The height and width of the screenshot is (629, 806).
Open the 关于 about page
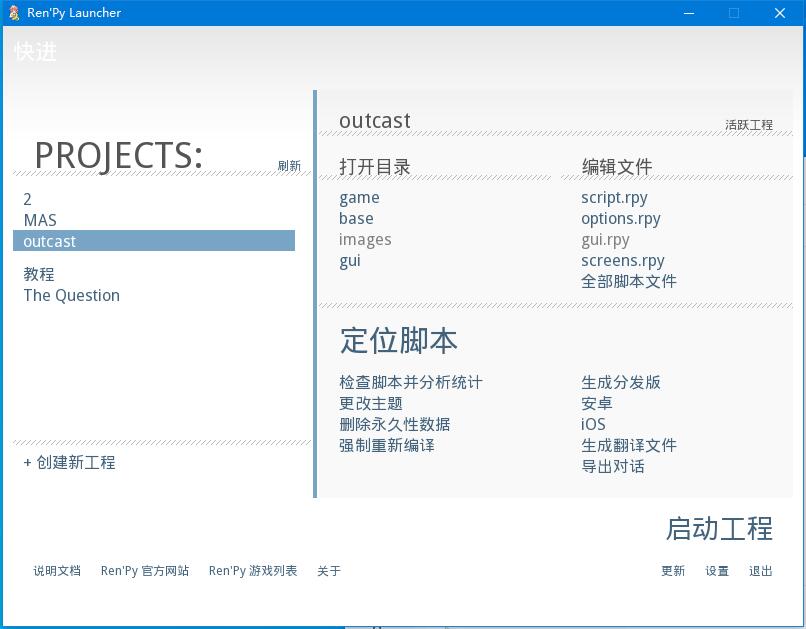click(329, 571)
